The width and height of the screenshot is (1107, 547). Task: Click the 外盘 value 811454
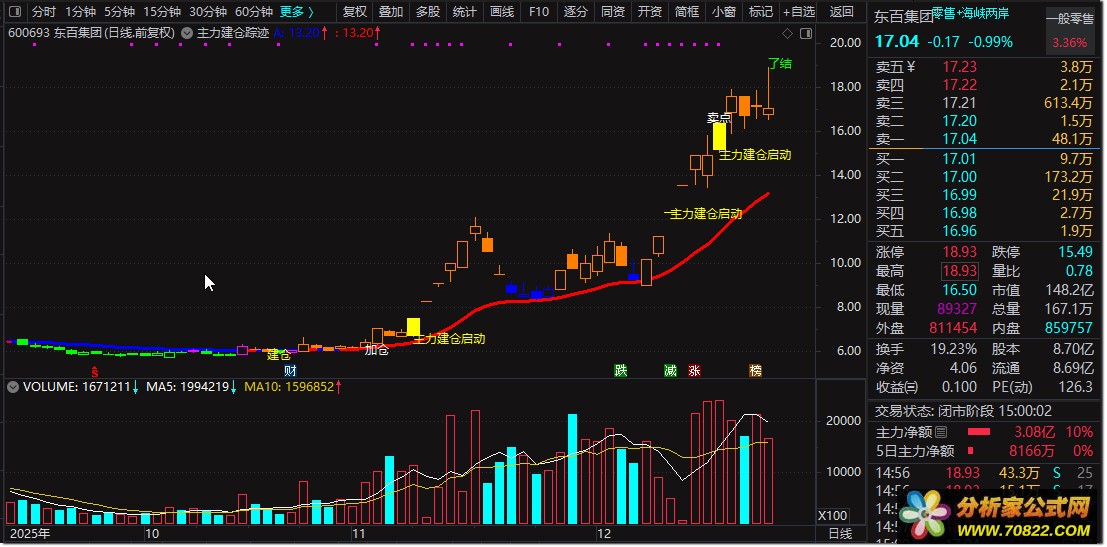953,328
